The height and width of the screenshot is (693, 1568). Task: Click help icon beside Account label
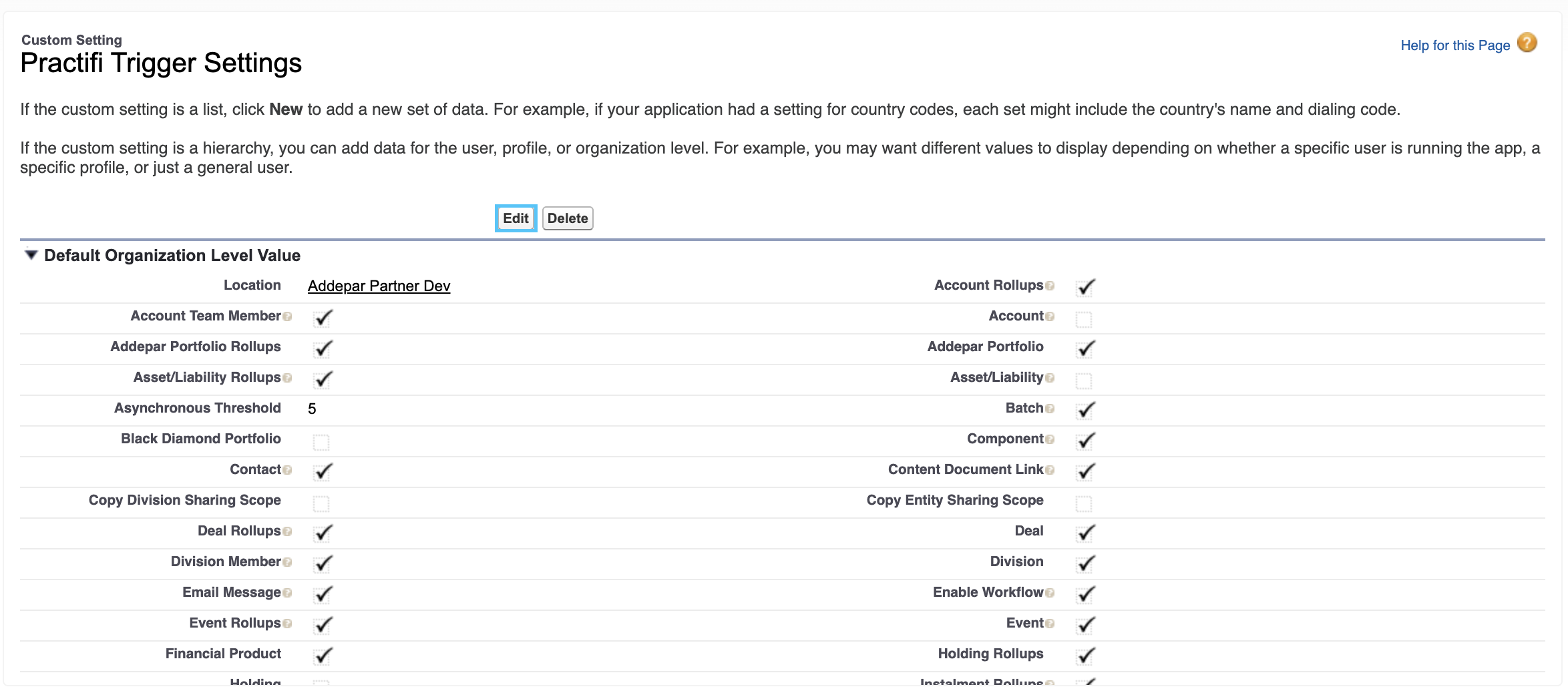click(1050, 316)
